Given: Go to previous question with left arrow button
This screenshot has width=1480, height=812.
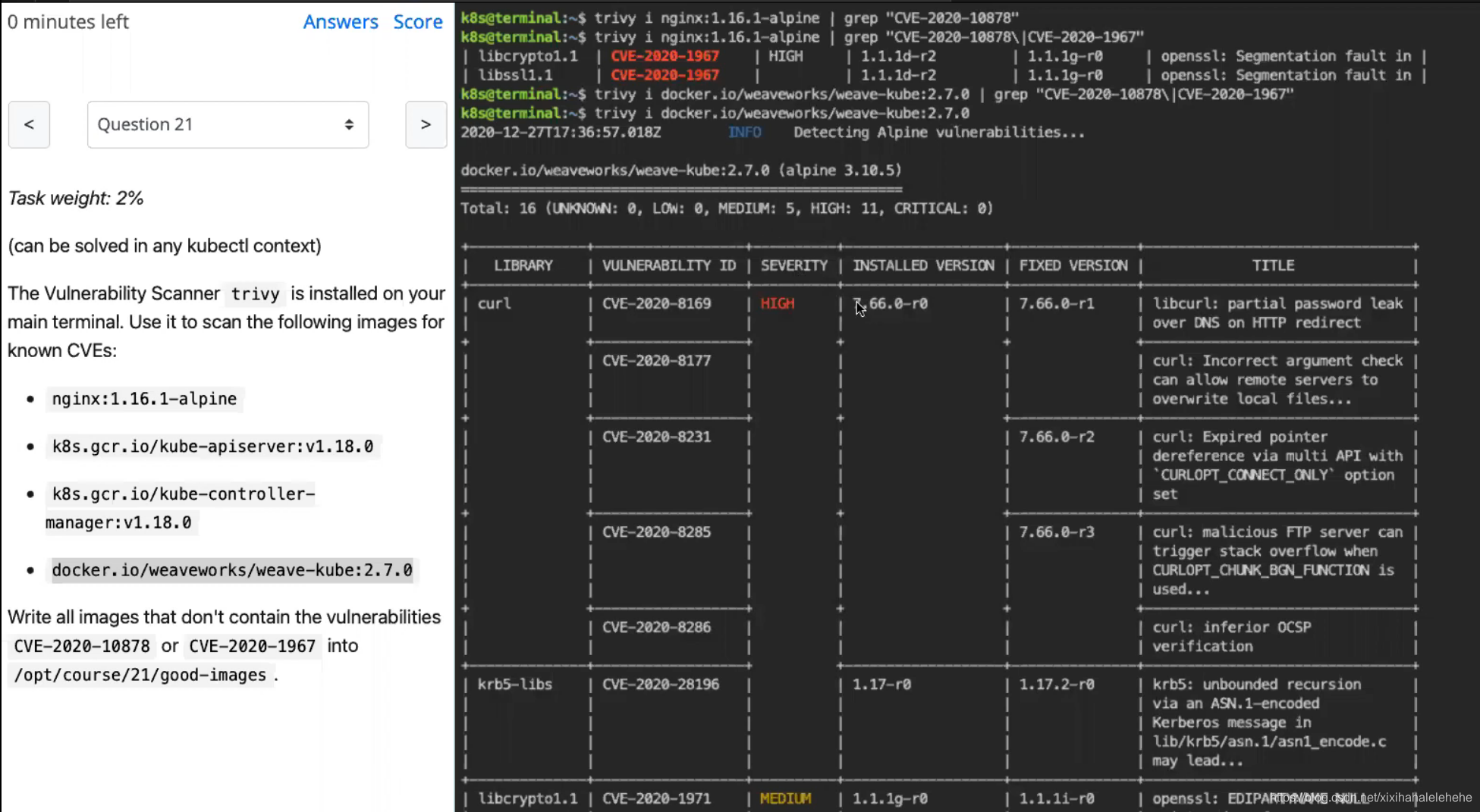Looking at the screenshot, I should pos(29,124).
